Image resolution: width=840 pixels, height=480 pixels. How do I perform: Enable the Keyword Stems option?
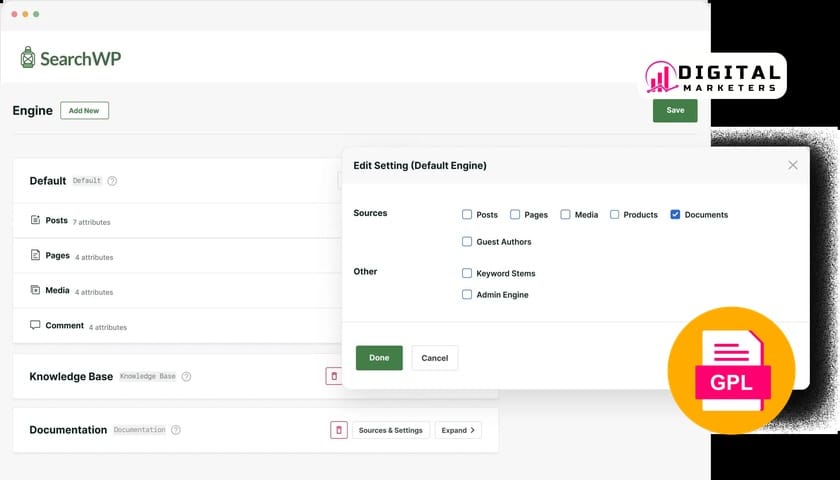pyautogui.click(x=467, y=273)
